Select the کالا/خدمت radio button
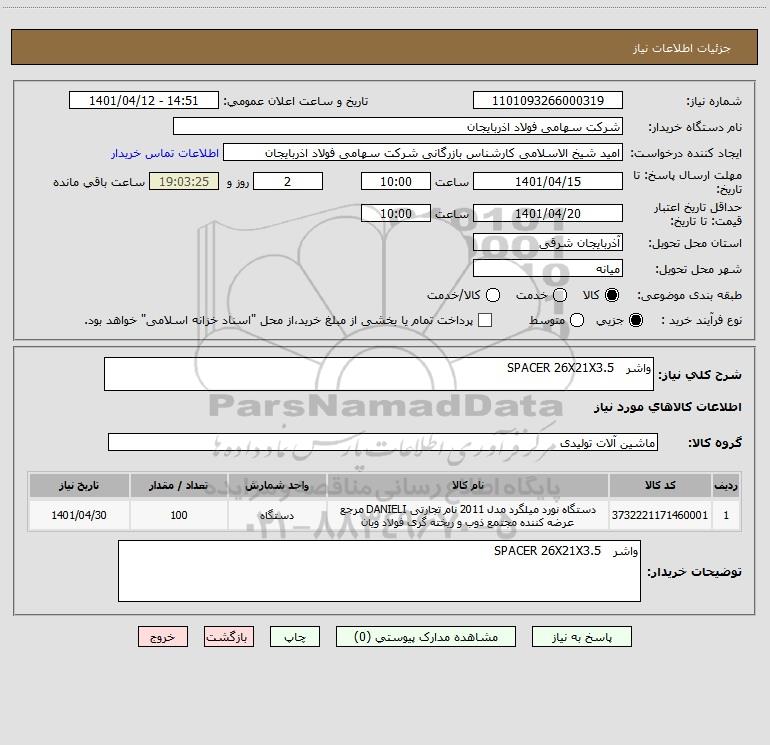 493,295
